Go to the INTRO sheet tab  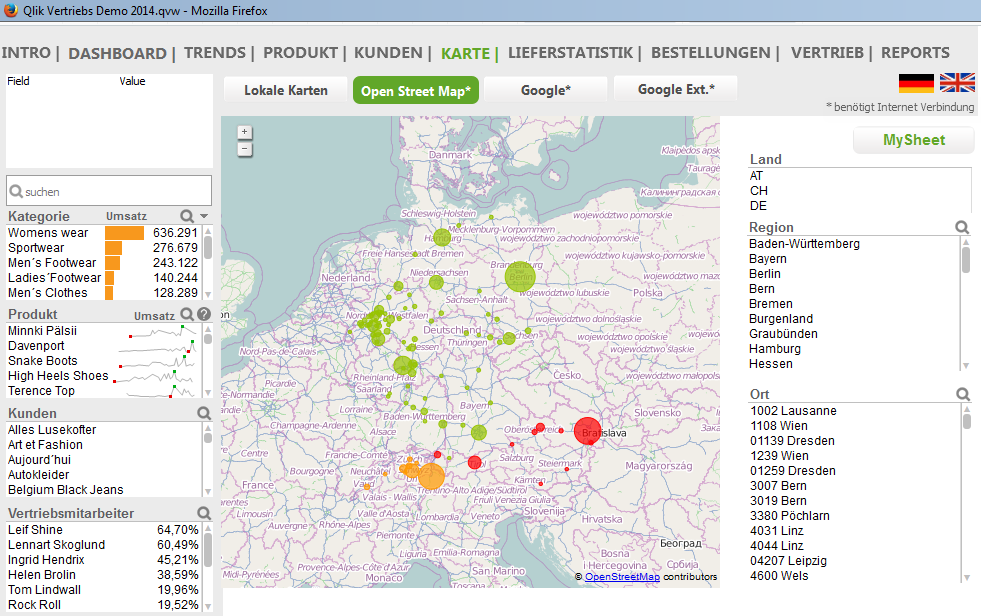[x=26, y=53]
